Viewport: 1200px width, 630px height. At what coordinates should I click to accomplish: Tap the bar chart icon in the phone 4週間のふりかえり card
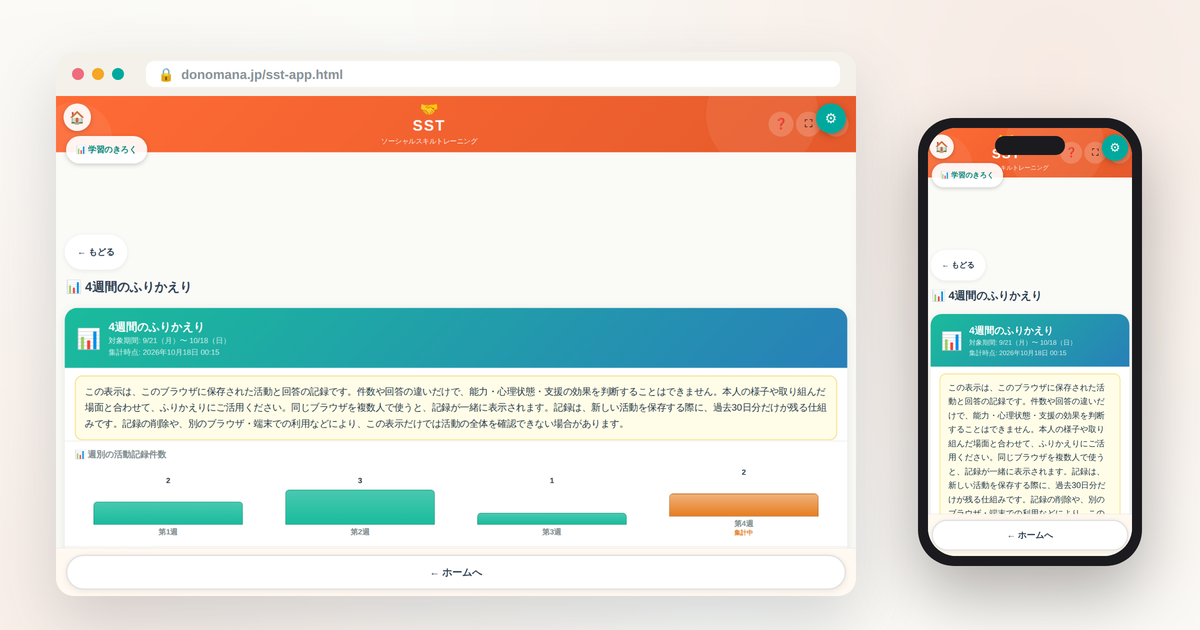tap(951, 341)
